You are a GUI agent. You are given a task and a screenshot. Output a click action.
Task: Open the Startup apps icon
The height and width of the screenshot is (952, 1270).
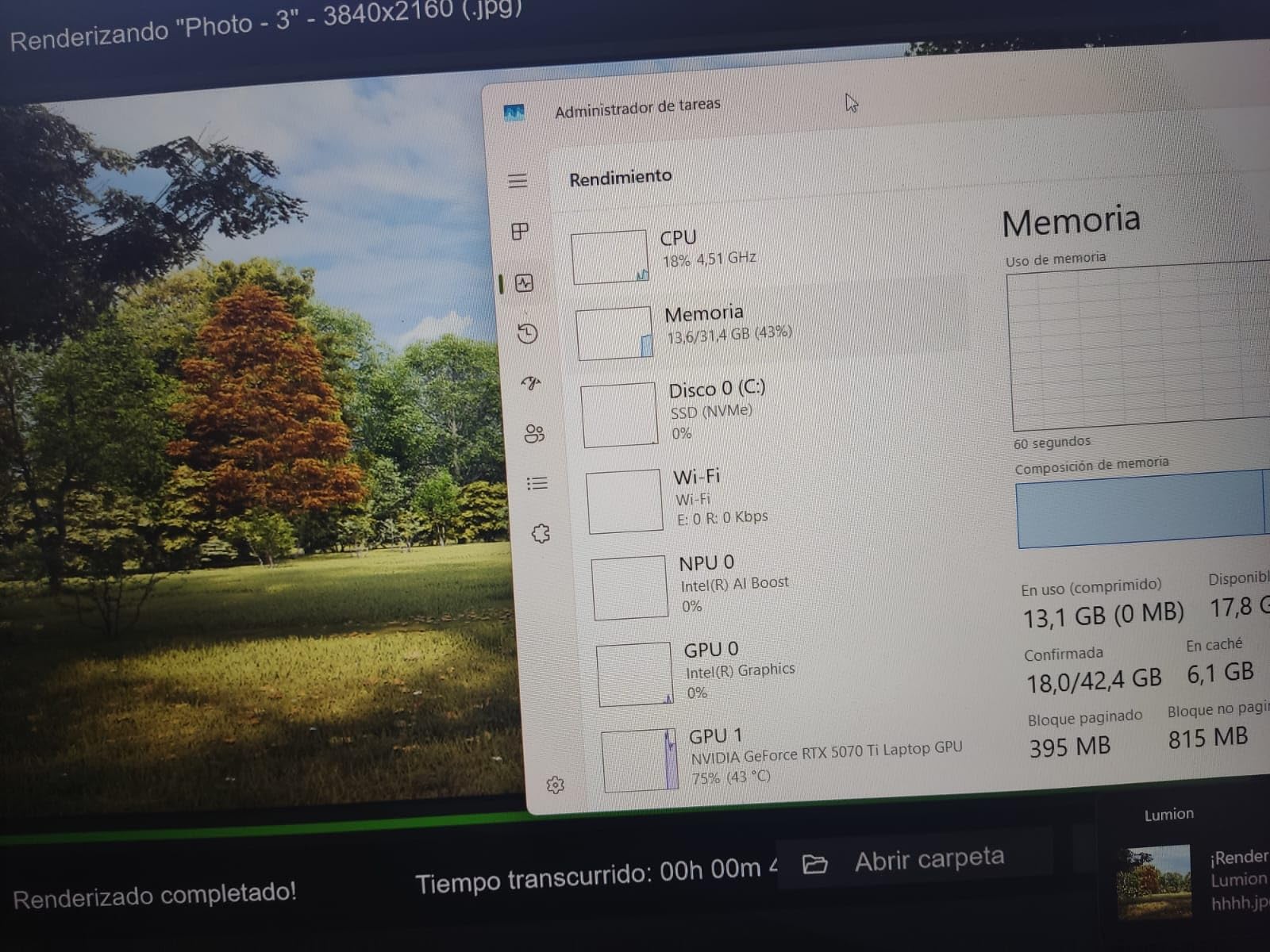coord(531,384)
